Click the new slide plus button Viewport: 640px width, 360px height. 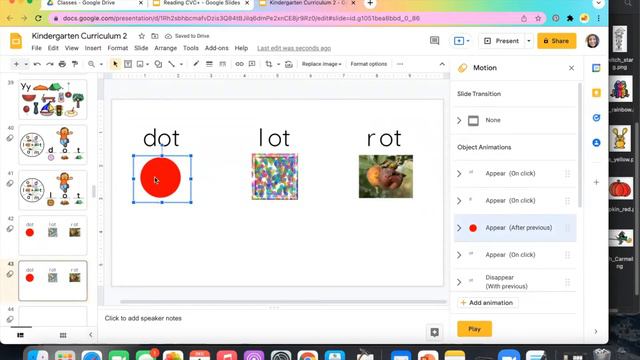coord(16,64)
